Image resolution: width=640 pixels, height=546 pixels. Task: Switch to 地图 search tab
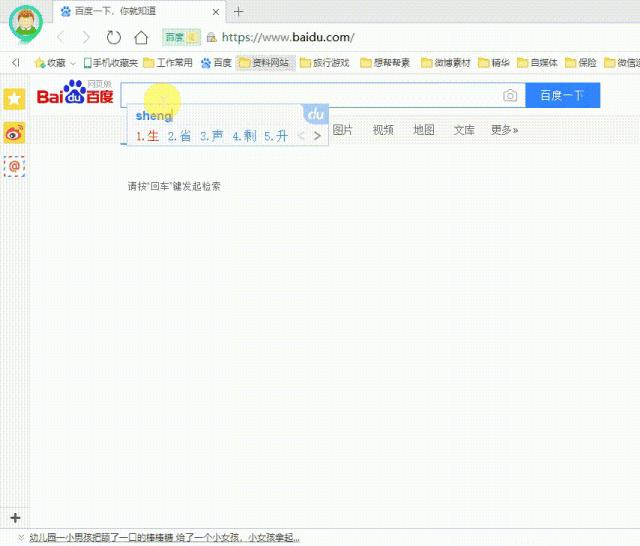pyautogui.click(x=424, y=130)
